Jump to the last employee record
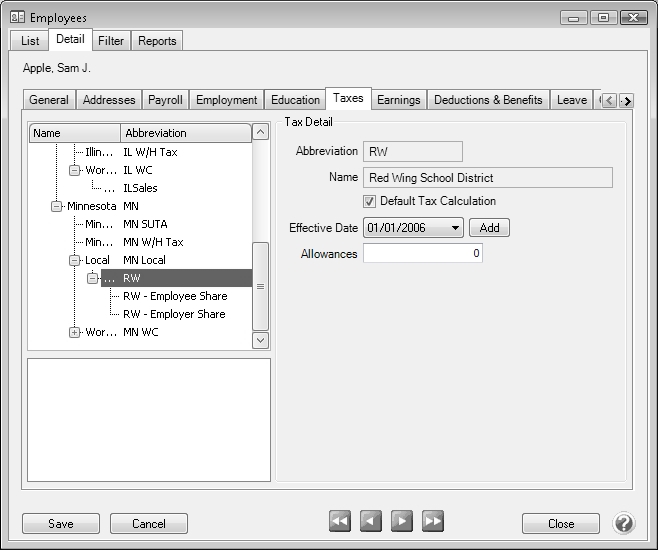 433,521
